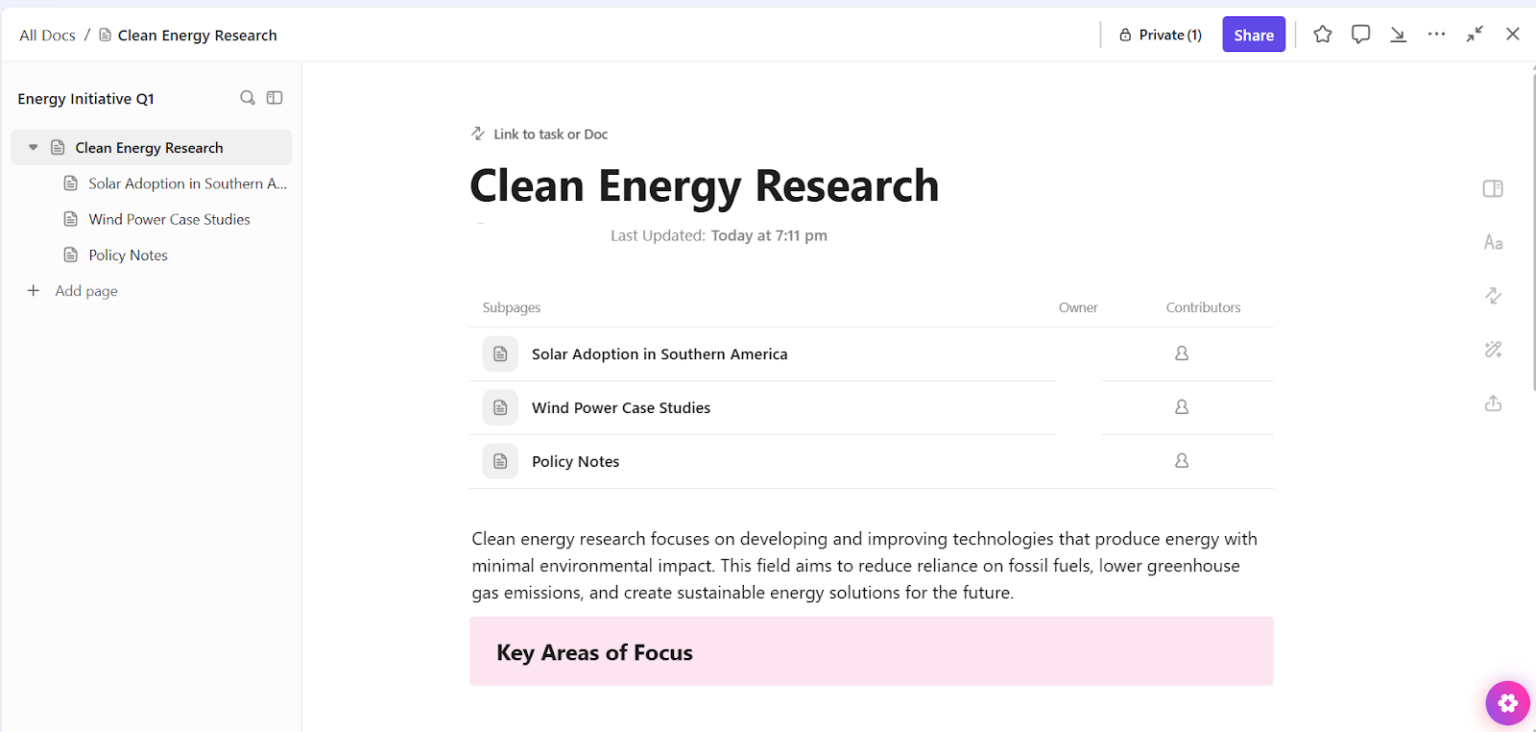The width and height of the screenshot is (1536, 732).
Task: Open font and typography settings via Aa icon
Action: tap(1493, 242)
